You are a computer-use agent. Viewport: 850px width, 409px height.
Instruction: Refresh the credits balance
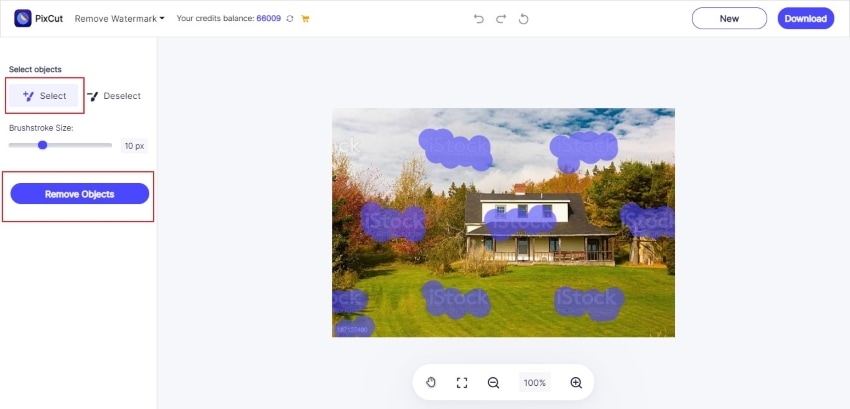coord(290,18)
